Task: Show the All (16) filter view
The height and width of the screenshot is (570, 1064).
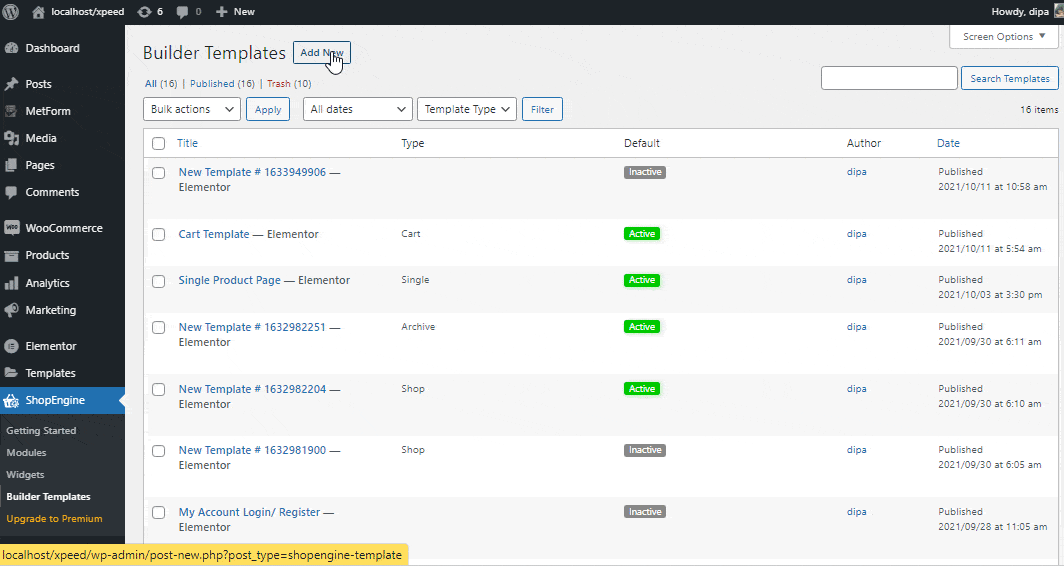Action: [161, 83]
